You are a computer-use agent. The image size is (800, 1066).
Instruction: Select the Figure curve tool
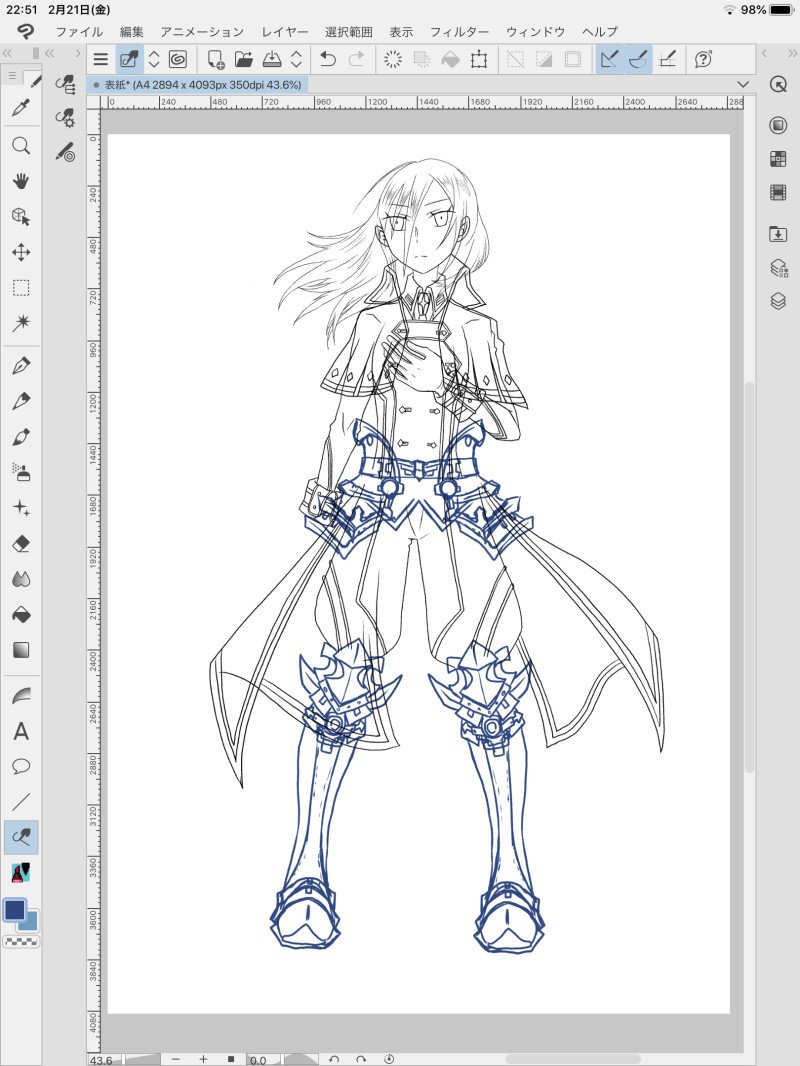pos(21,695)
